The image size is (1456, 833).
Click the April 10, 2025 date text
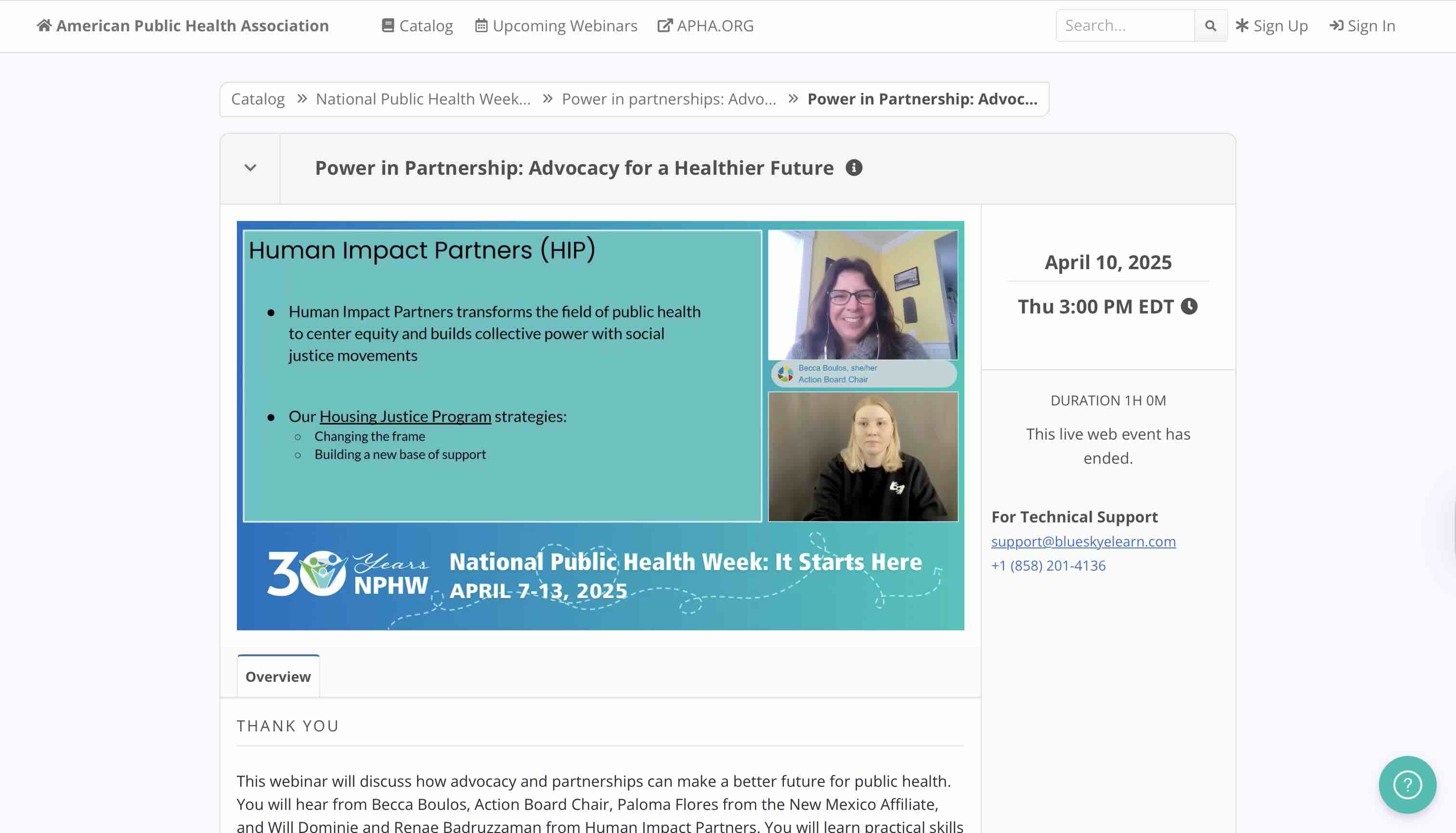tap(1107, 262)
